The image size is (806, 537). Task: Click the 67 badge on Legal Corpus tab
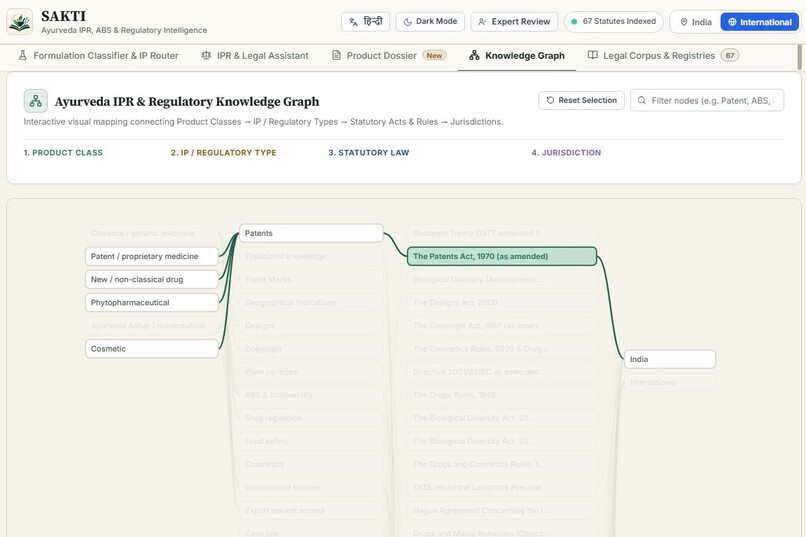coord(730,55)
